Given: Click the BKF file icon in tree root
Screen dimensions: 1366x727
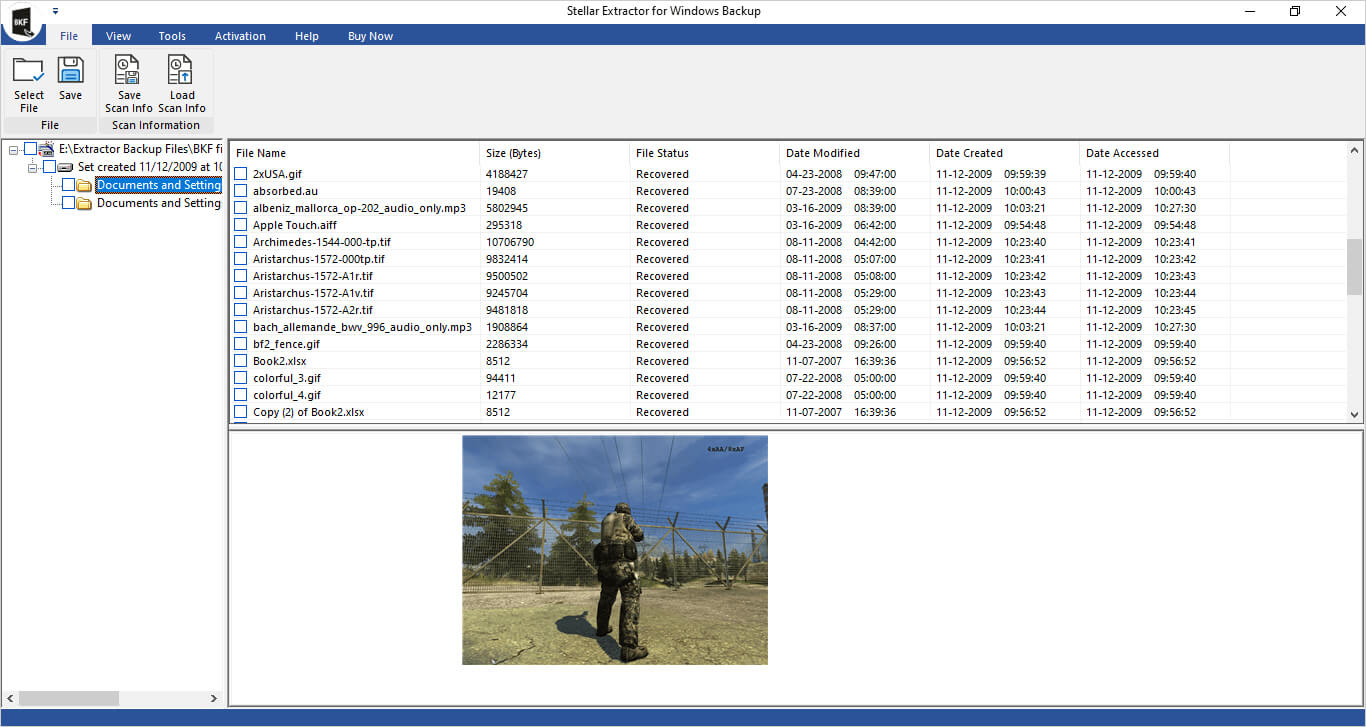Looking at the screenshot, I should pos(46,149).
